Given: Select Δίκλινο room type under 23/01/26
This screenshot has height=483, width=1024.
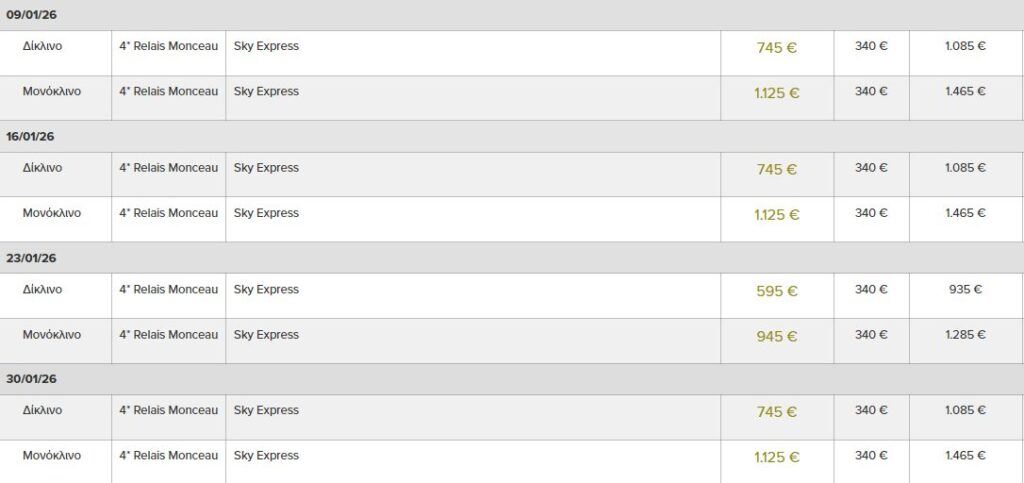Looking at the screenshot, I should tap(43, 290).
